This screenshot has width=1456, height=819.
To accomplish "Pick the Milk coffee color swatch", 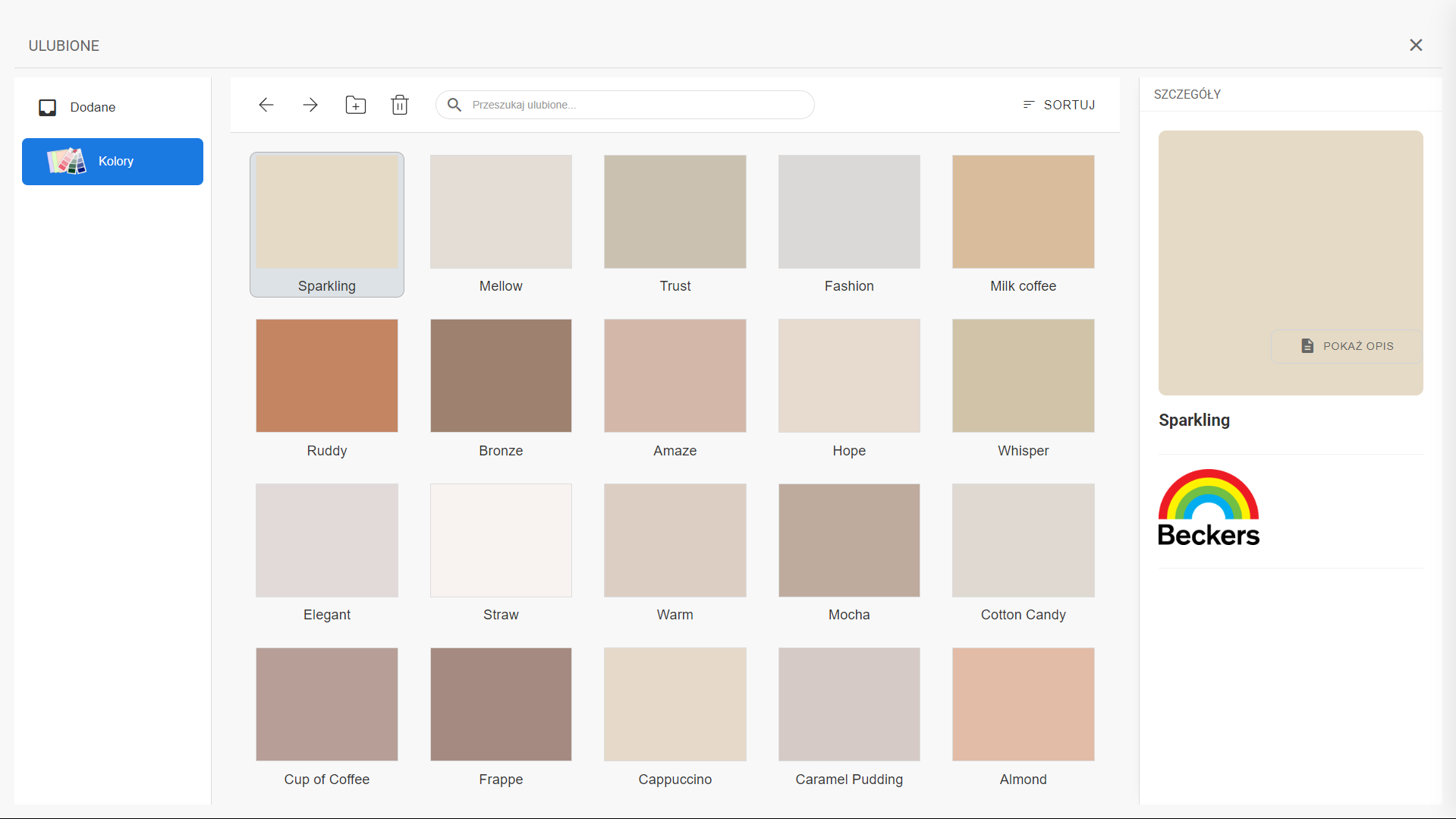I will pos(1023,212).
